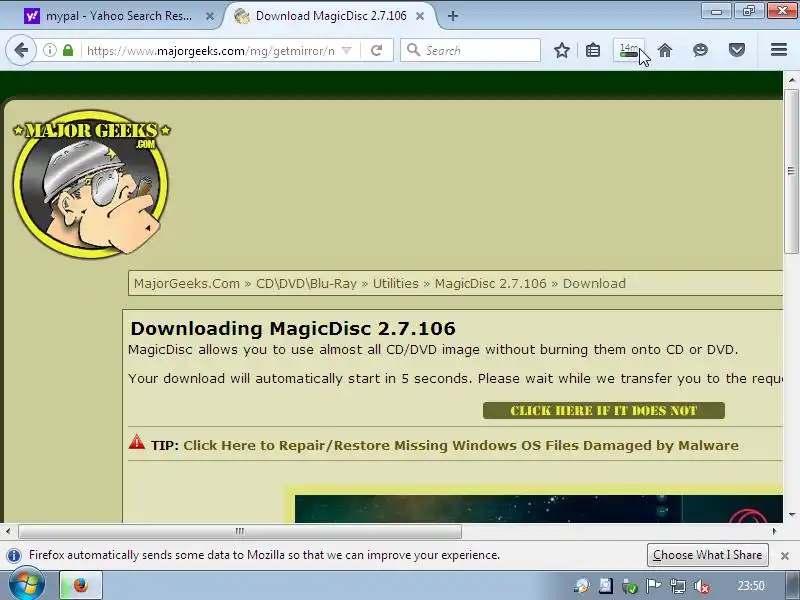Click the address bar URL field
Image resolution: width=800 pixels, height=600 pixels.
pos(210,51)
